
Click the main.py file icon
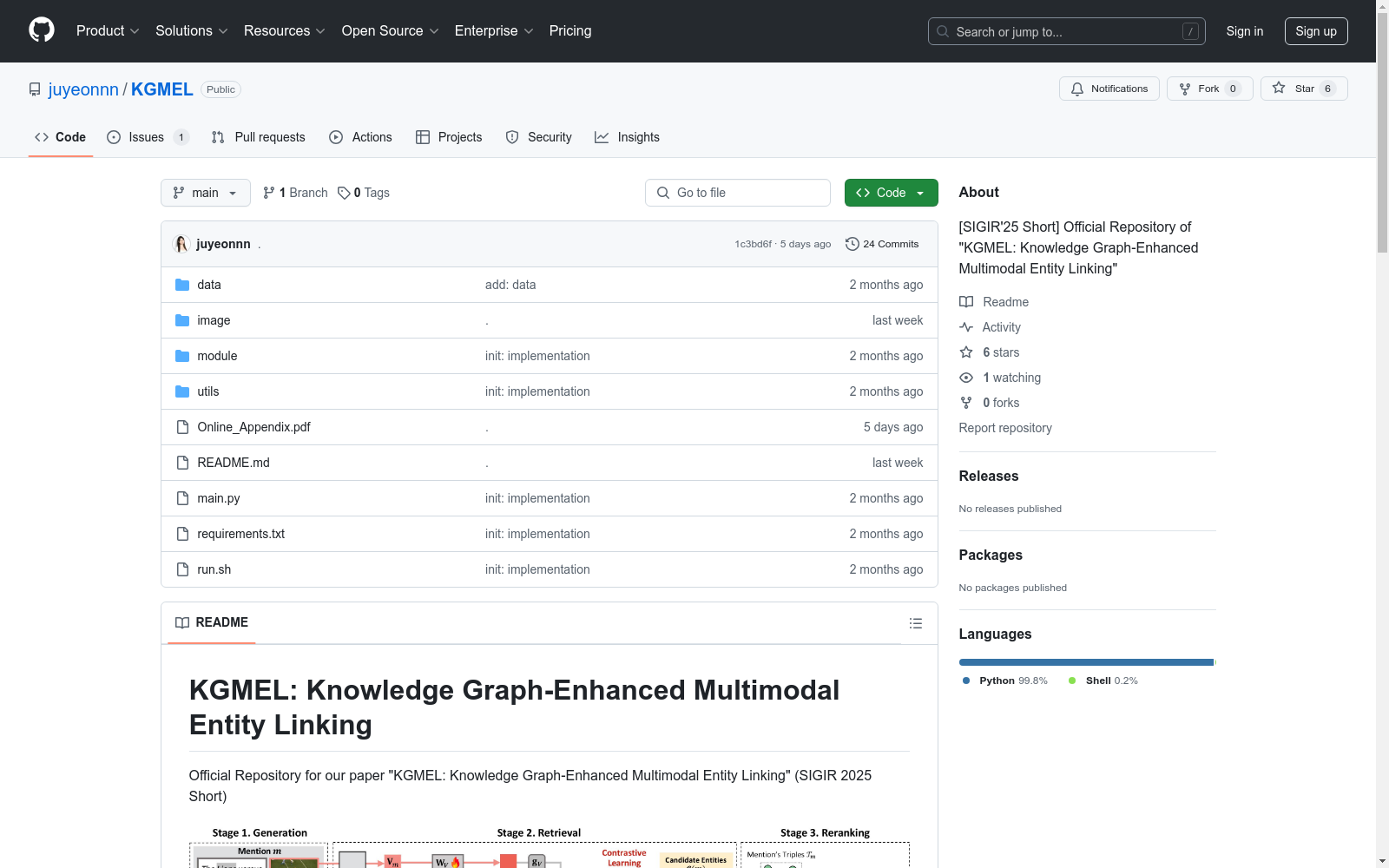[x=182, y=498]
